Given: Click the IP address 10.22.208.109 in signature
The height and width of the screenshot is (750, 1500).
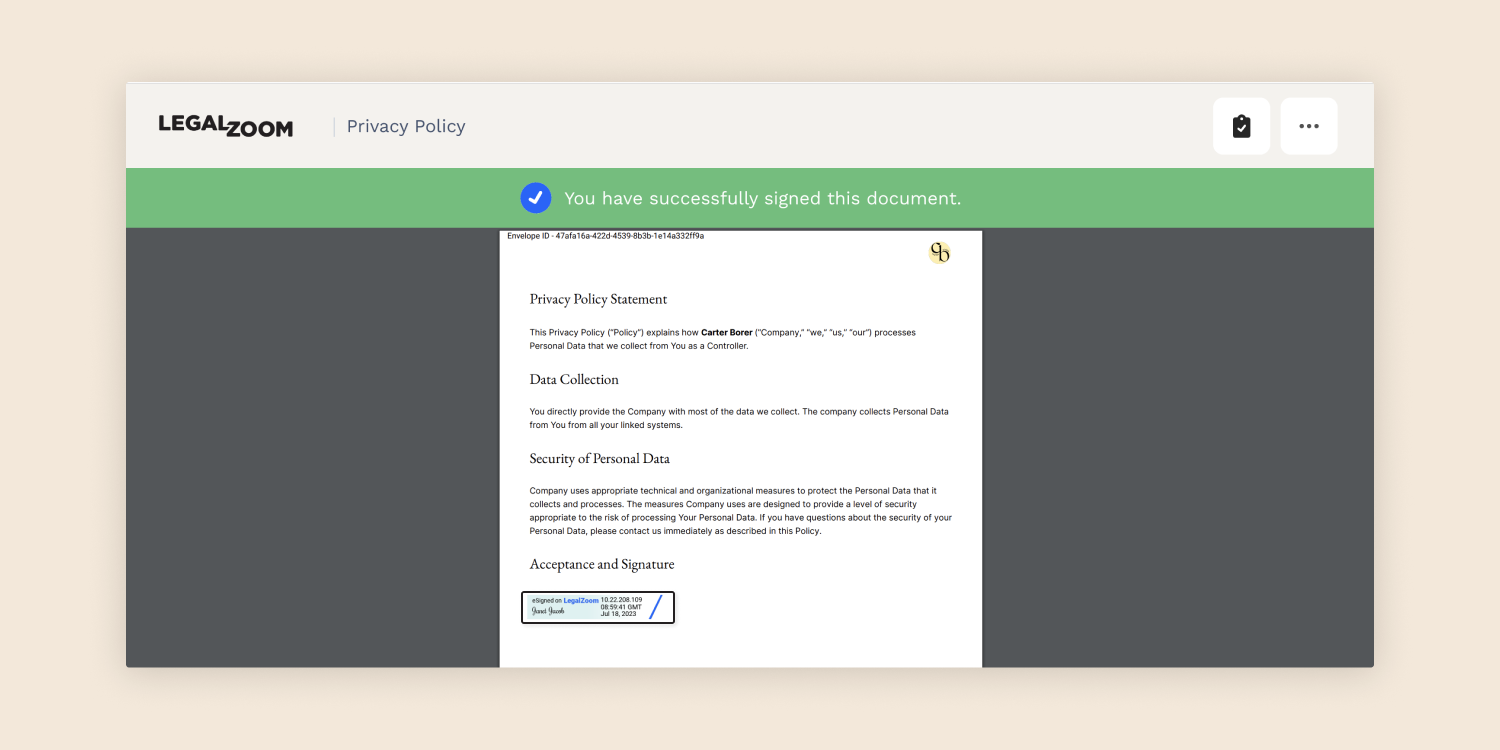Looking at the screenshot, I should coord(621,599).
